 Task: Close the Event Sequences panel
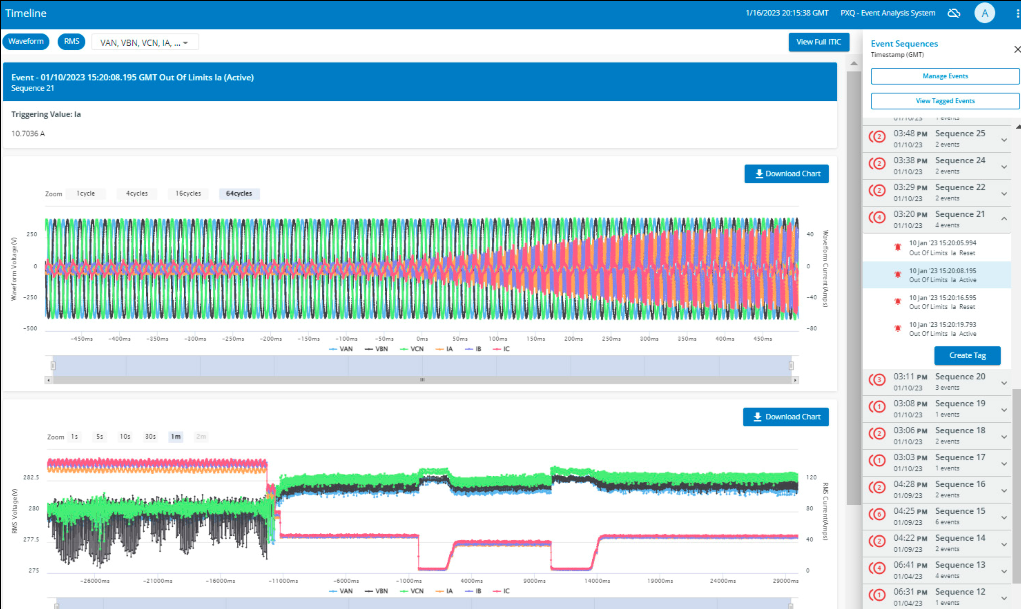pos(1016,50)
